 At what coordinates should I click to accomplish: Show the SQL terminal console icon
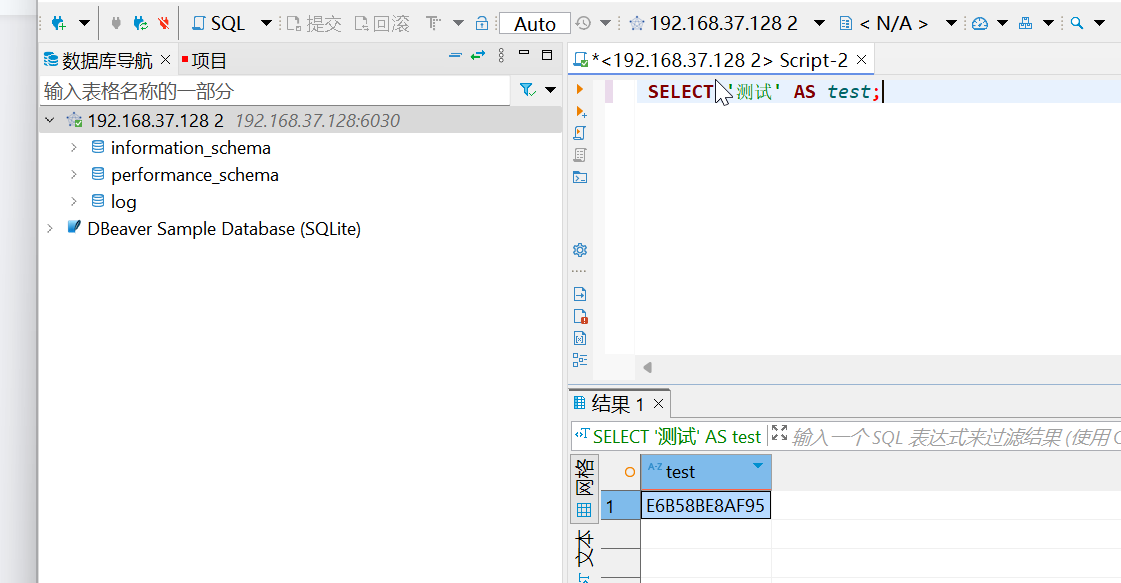(x=580, y=177)
